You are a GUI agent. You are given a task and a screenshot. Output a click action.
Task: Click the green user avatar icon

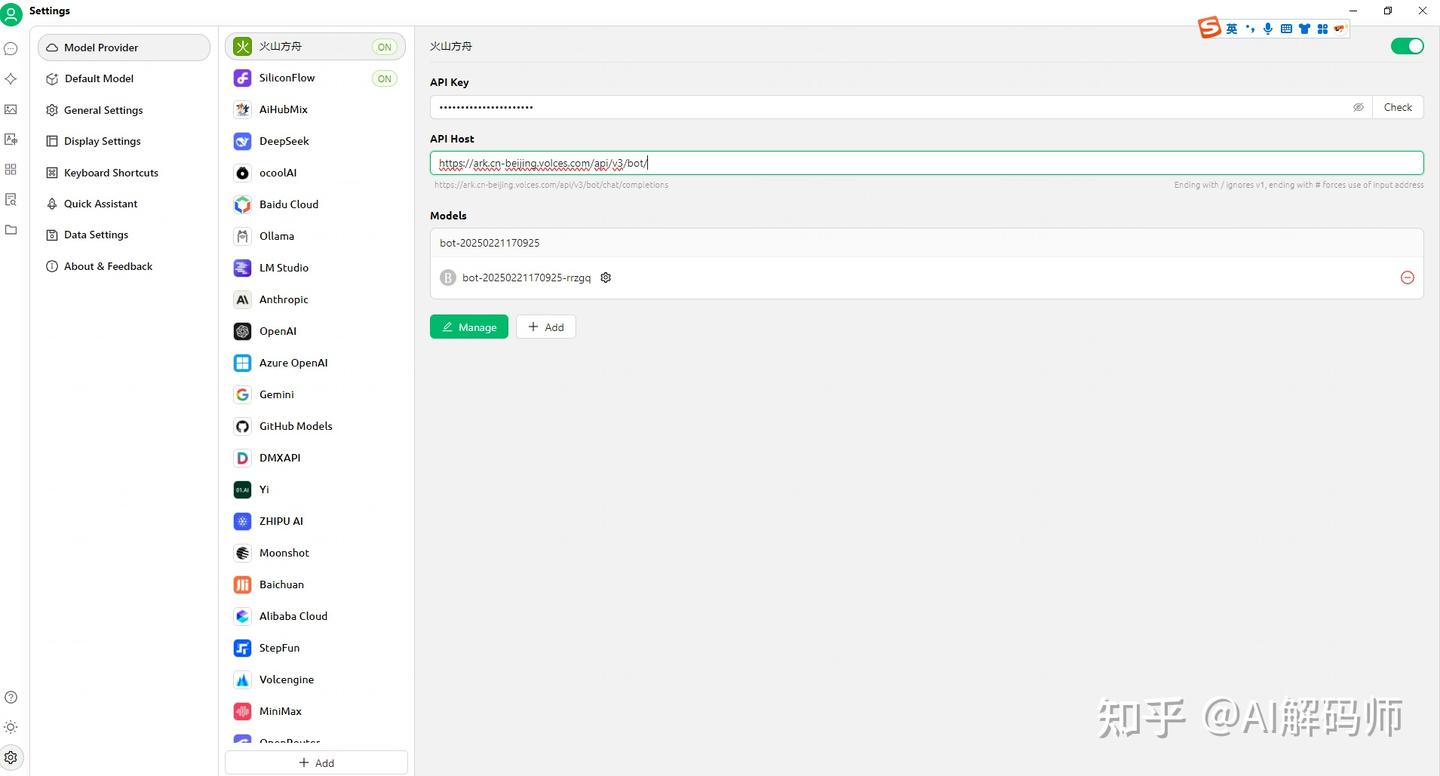[11, 14]
